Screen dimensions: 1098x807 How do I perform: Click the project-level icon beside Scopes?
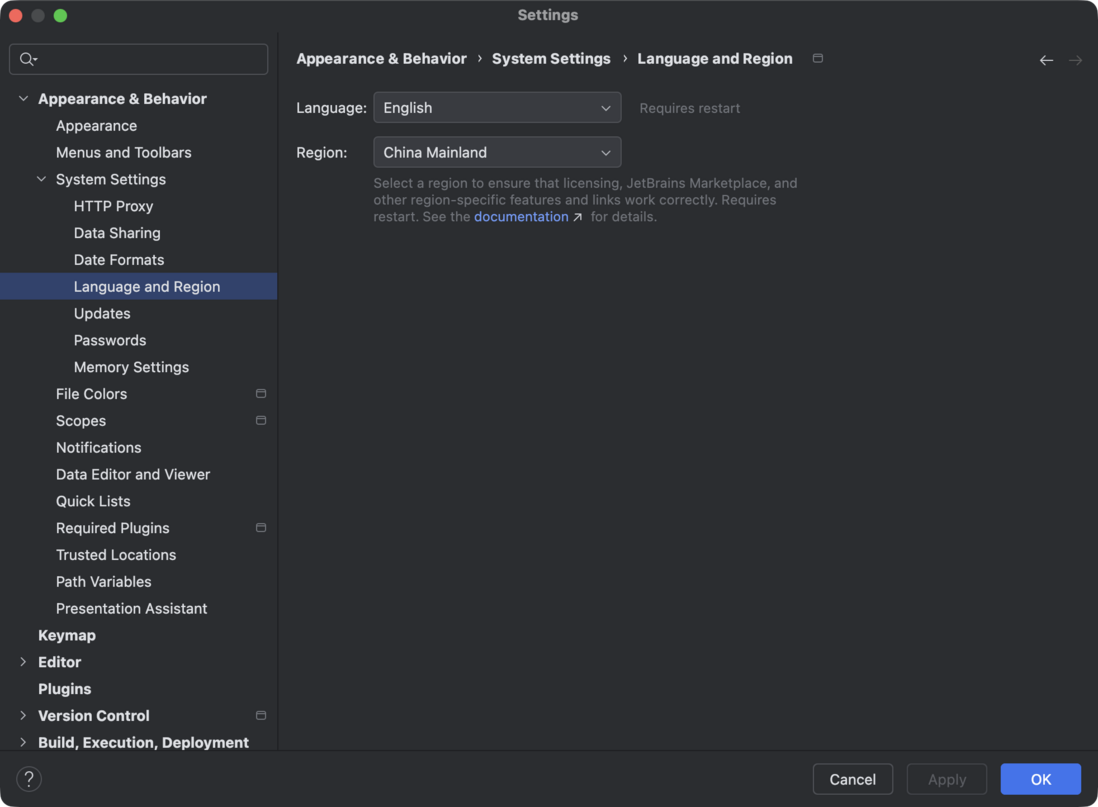[x=261, y=421]
